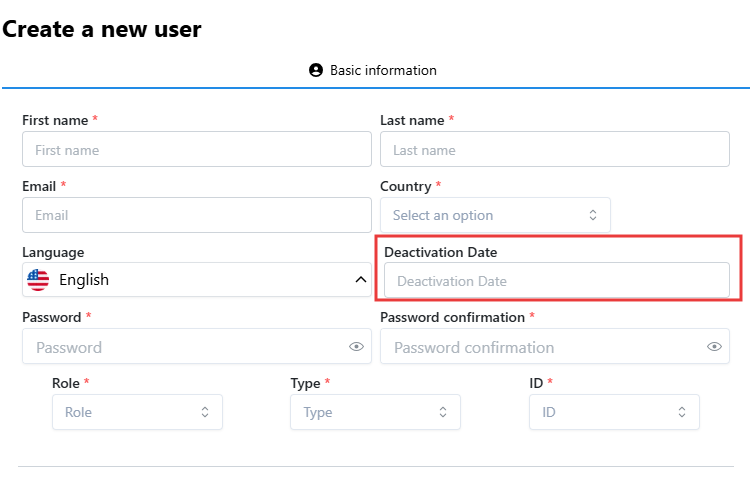Show password using the Password eye icon
The height and width of the screenshot is (483, 754).
356,347
